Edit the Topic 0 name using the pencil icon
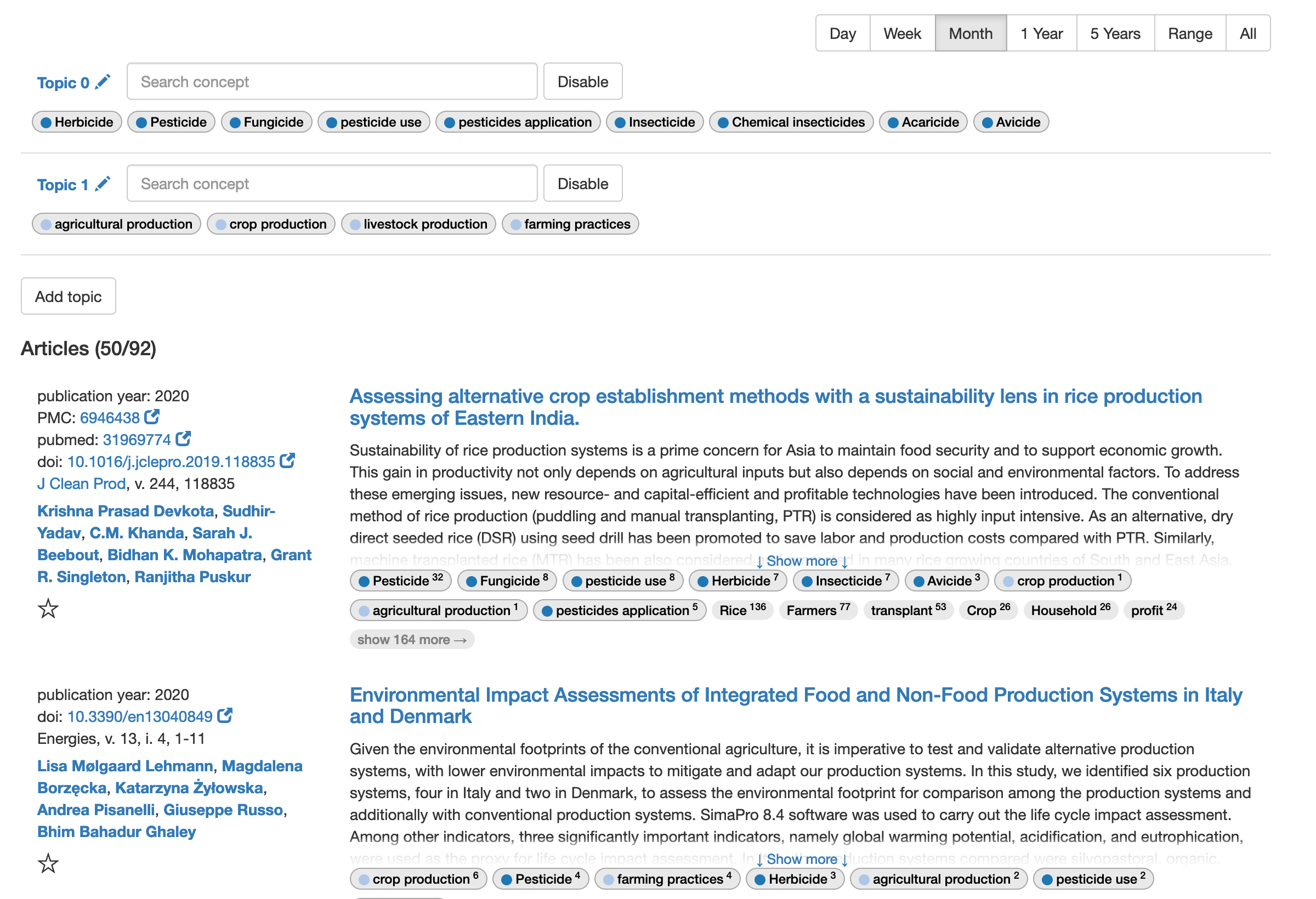This screenshot has width=1316, height=899. (x=103, y=82)
